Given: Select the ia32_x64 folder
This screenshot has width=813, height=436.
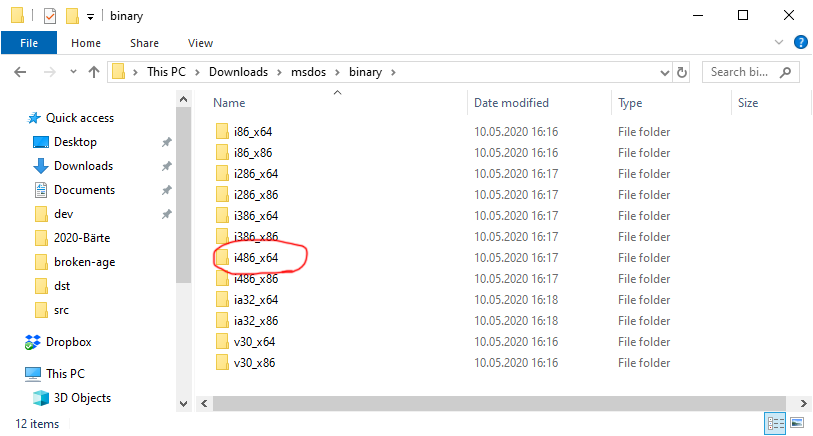Looking at the screenshot, I should tap(256, 300).
